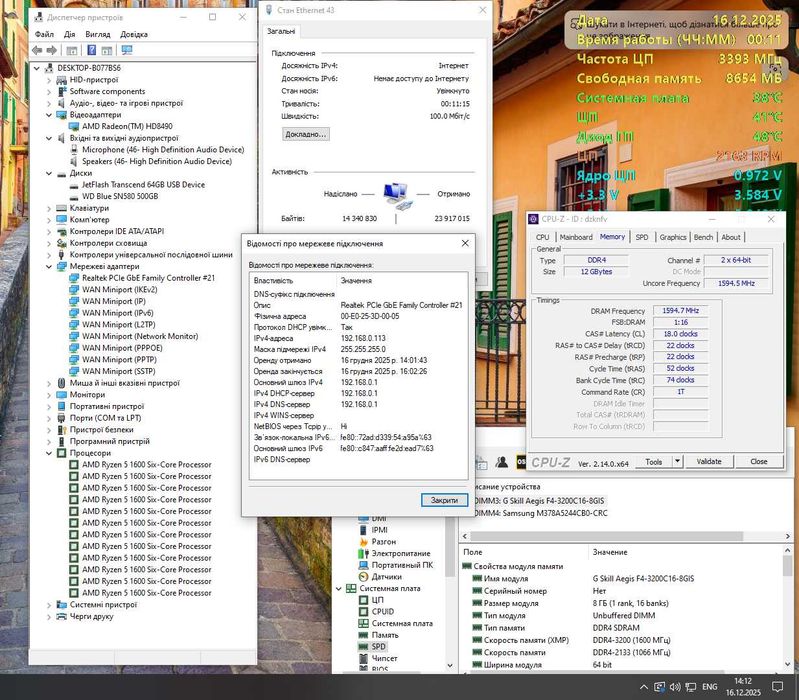799x700 pixels.
Task: Switch to the Mainboard tab in CPU-Z
Action: (576, 237)
